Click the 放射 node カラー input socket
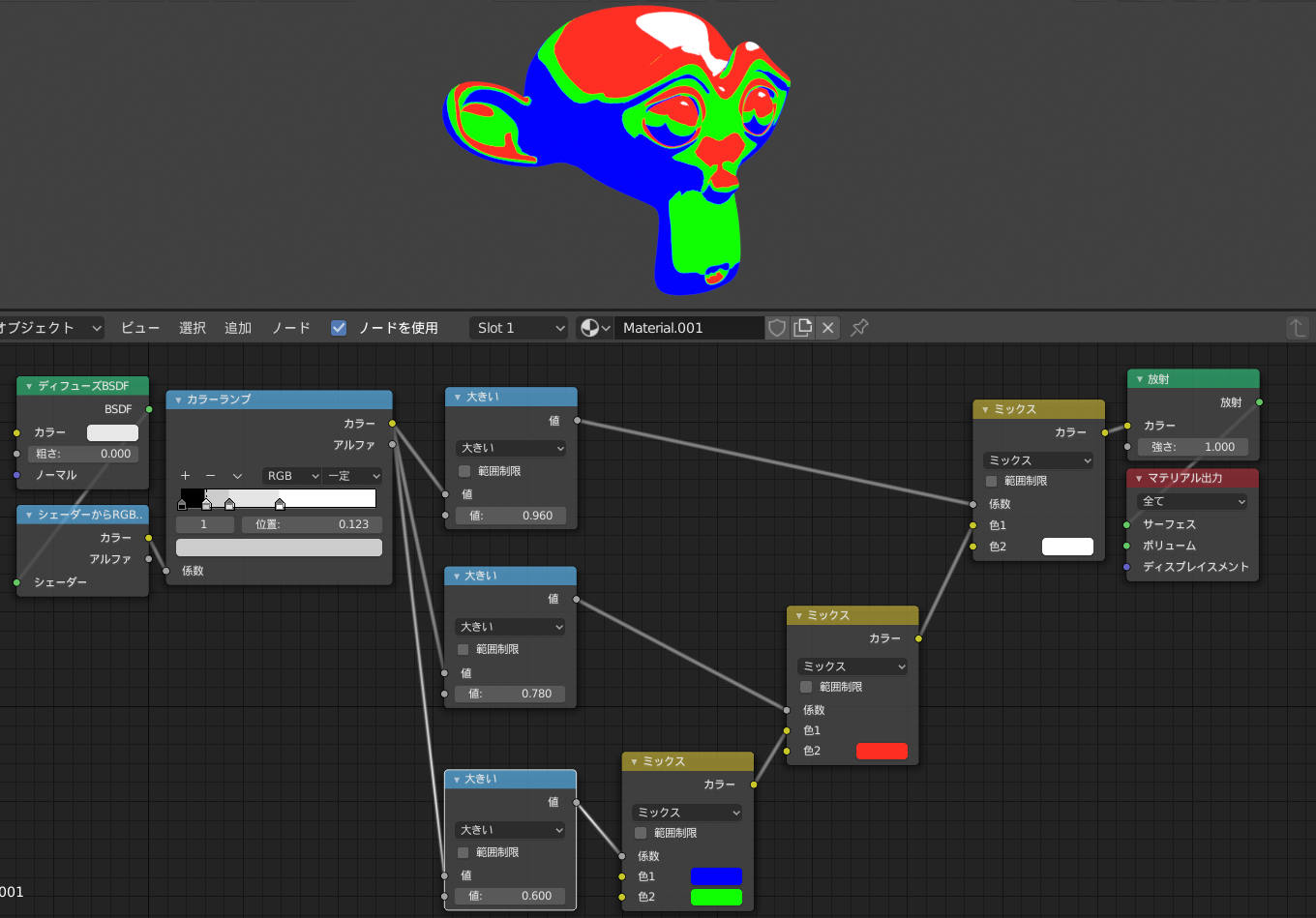This screenshot has width=1316, height=918. point(1127,426)
